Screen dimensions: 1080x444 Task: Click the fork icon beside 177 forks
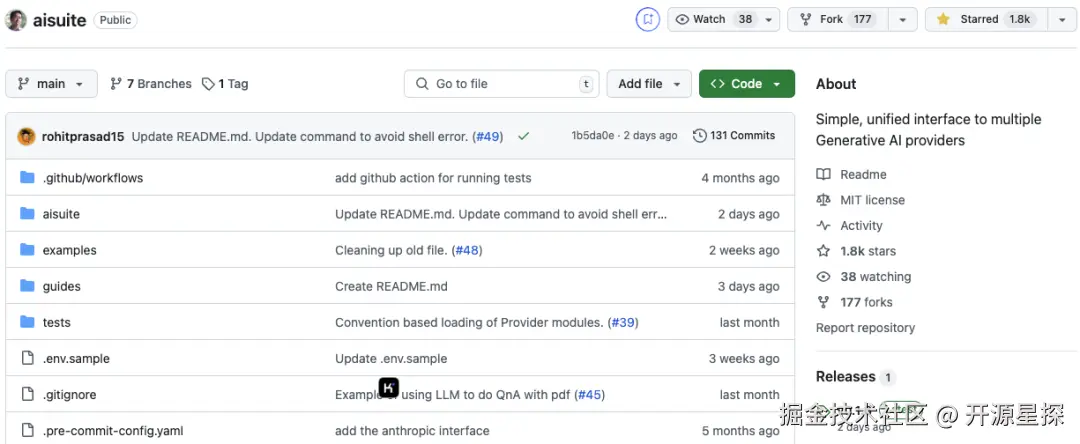pyautogui.click(x=823, y=302)
